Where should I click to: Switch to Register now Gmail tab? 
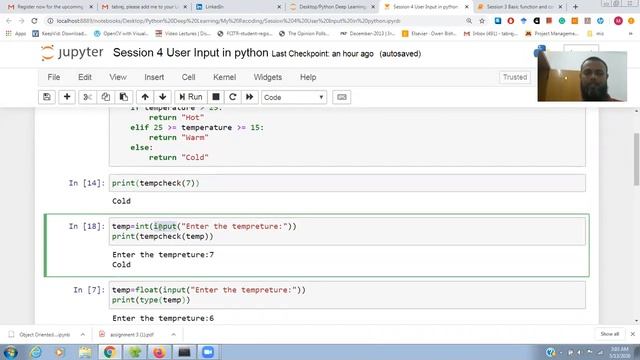pos(50,7)
